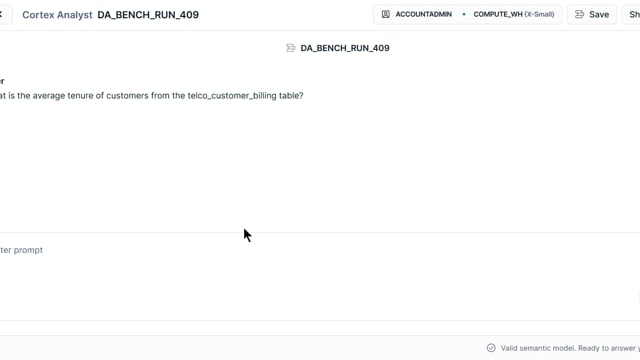Click the Save button
Screen dimensions: 640x360
592,15
